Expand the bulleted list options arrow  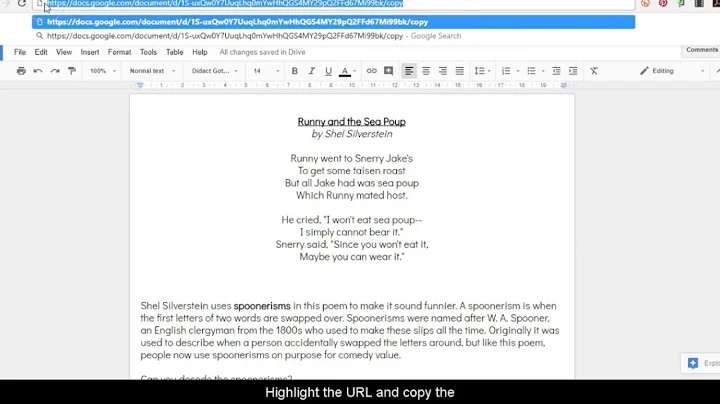click(543, 71)
